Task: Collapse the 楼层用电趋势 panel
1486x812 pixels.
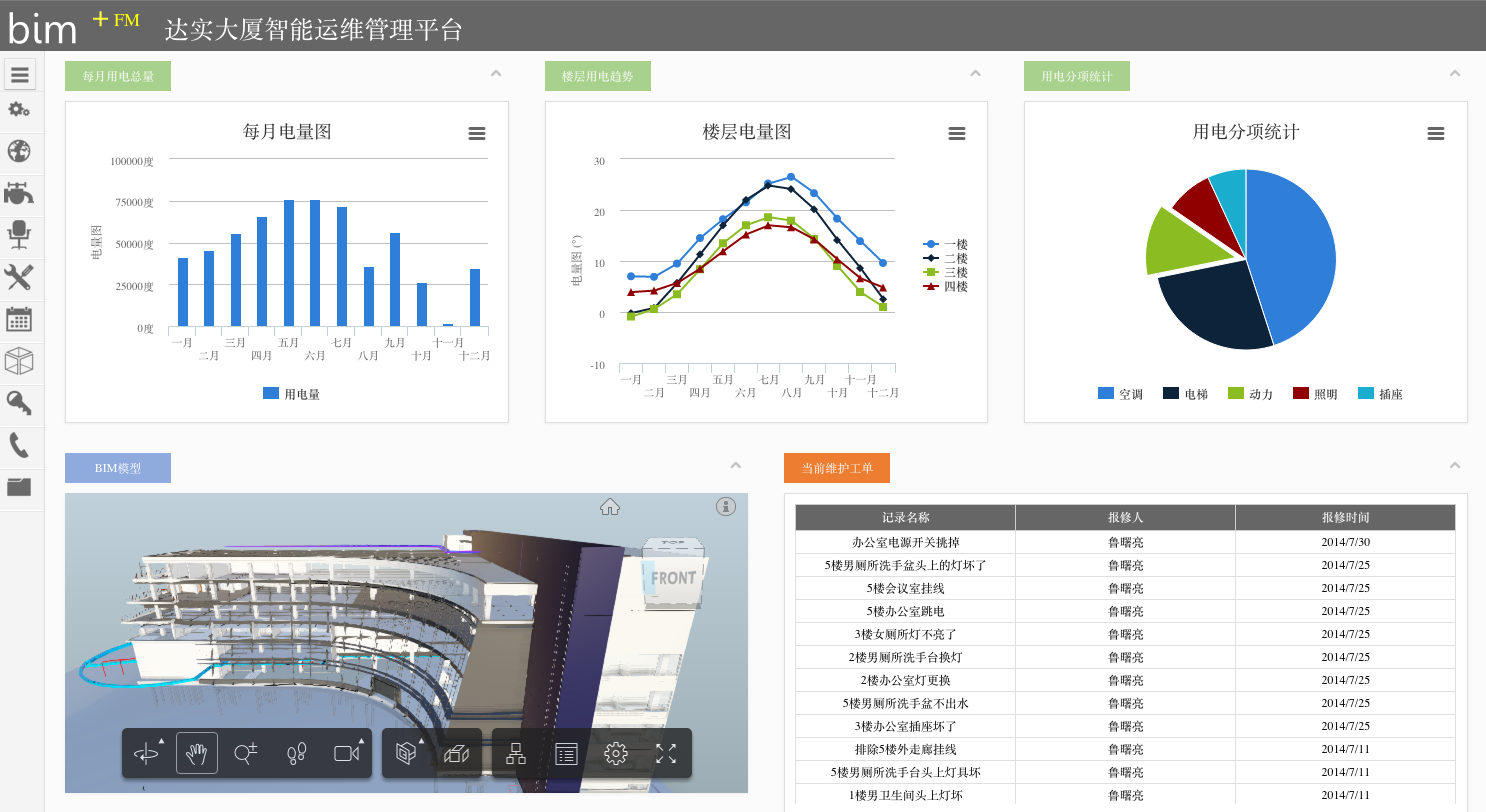Action: point(975,73)
